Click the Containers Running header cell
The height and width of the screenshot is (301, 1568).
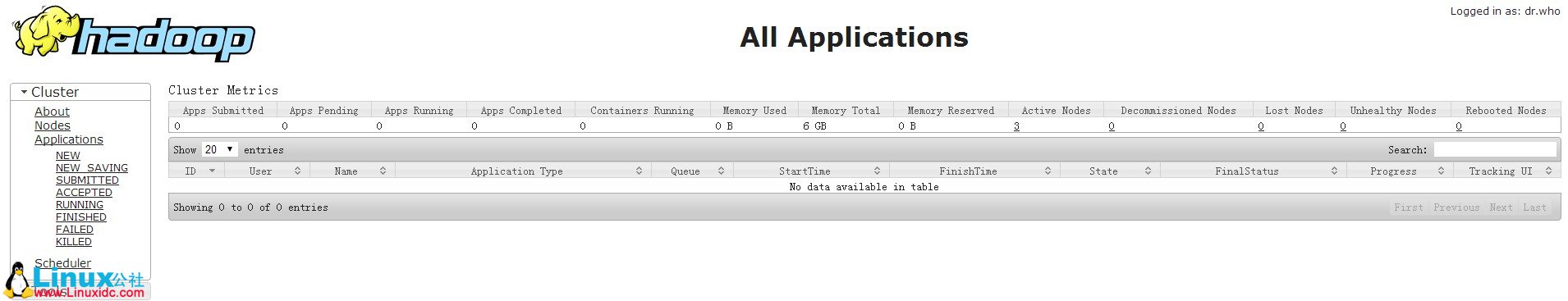[642, 111]
